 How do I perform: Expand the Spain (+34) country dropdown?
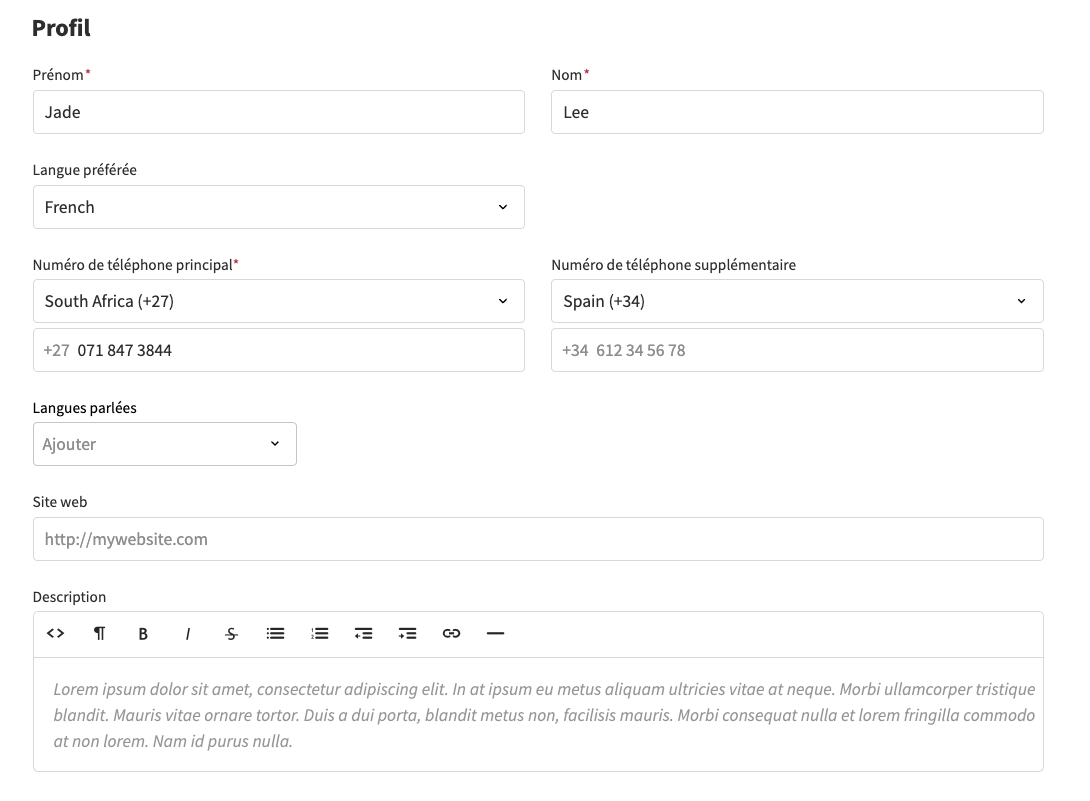click(x=797, y=300)
